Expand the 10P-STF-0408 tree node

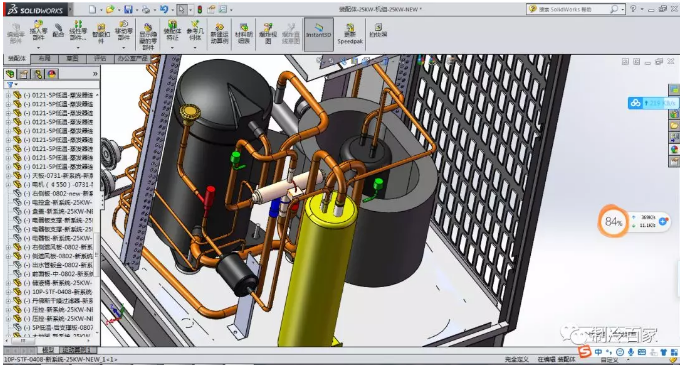8,292
